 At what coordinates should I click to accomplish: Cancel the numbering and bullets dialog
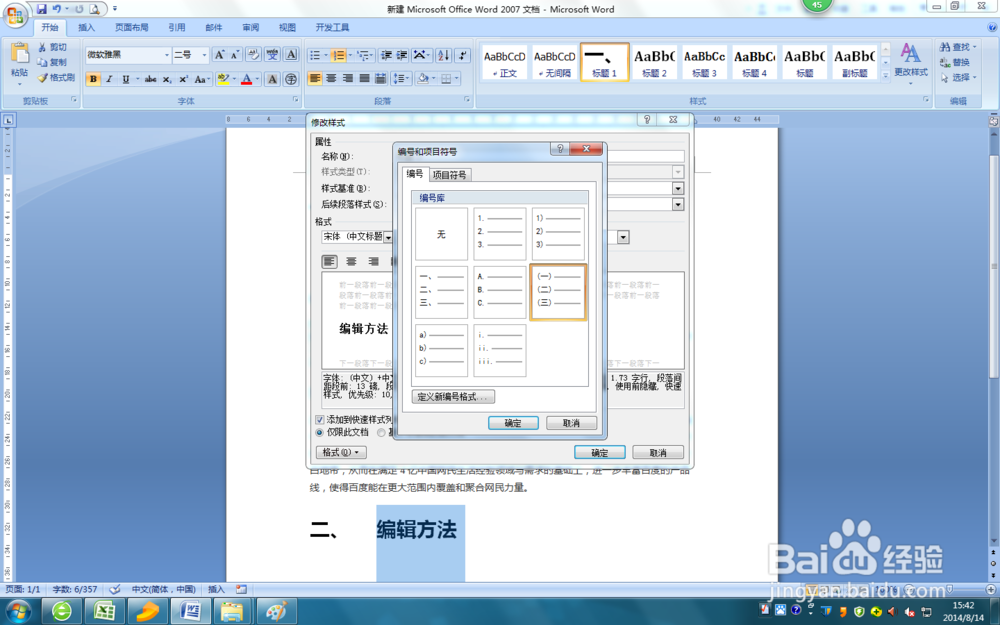pos(571,423)
